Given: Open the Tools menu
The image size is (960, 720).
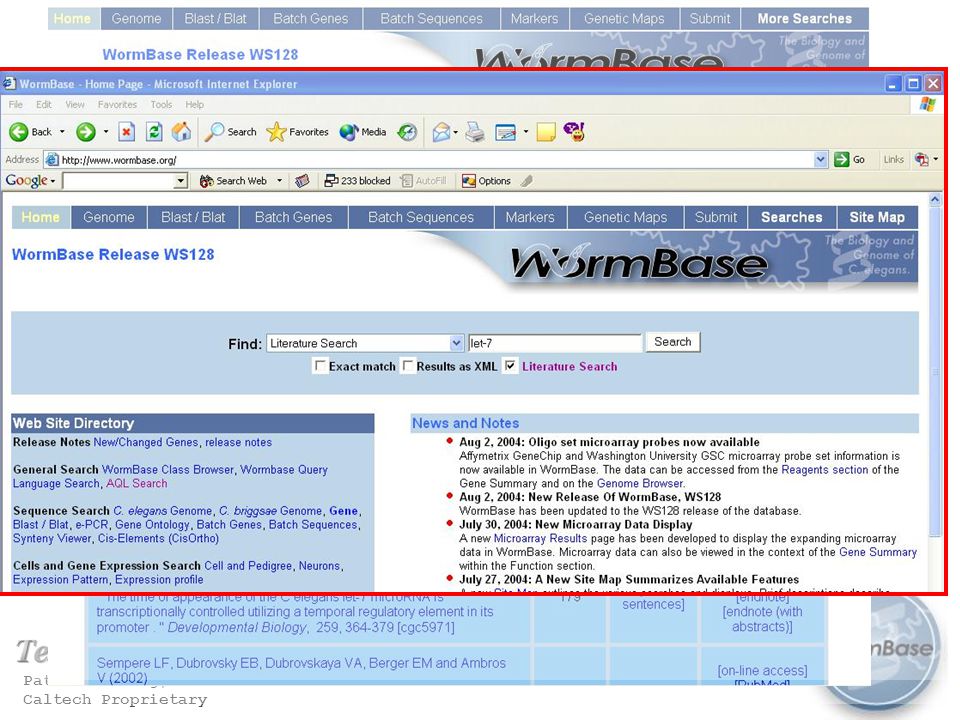Looking at the screenshot, I should click(161, 105).
